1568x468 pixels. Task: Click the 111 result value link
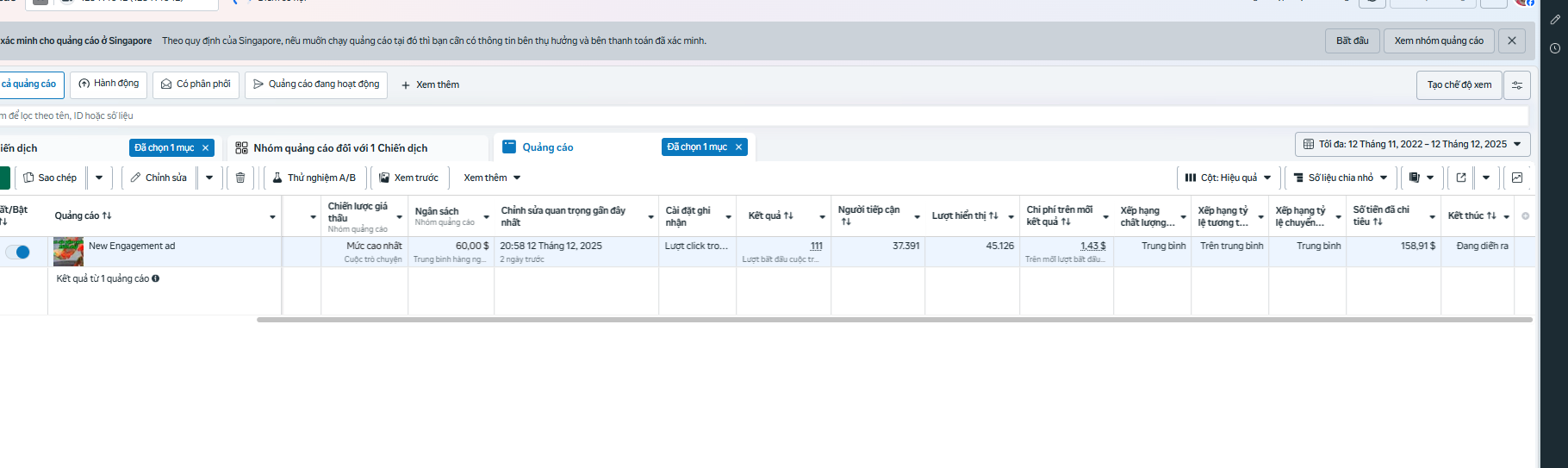tap(816, 246)
